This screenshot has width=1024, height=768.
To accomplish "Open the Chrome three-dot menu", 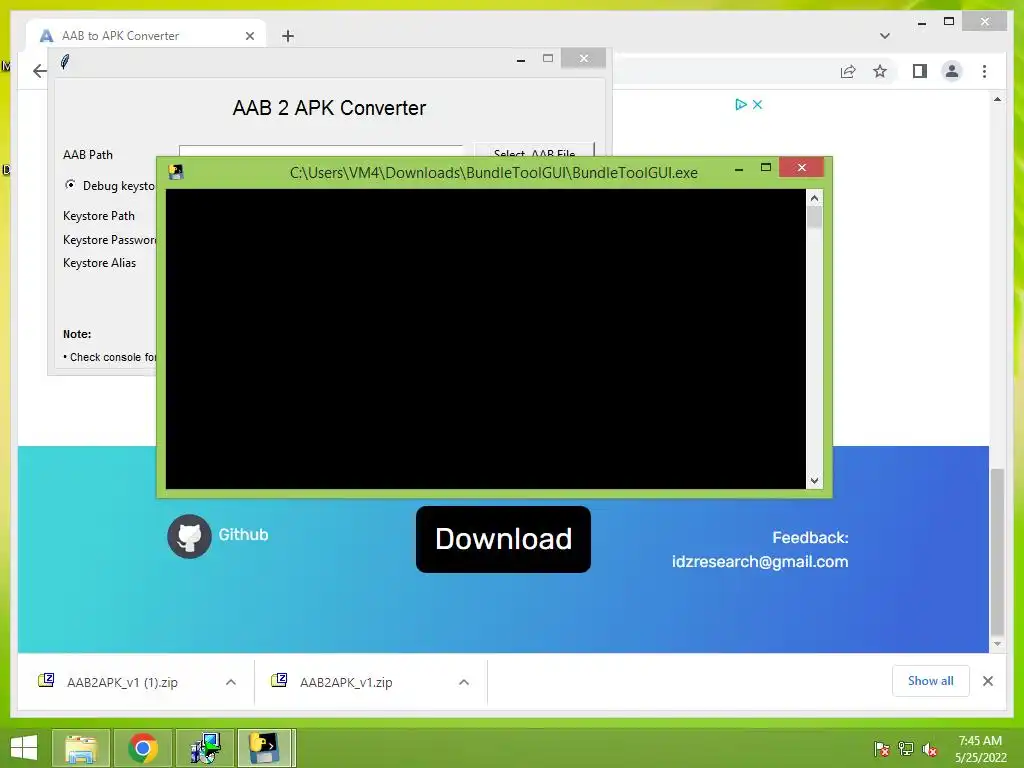I will (x=984, y=71).
